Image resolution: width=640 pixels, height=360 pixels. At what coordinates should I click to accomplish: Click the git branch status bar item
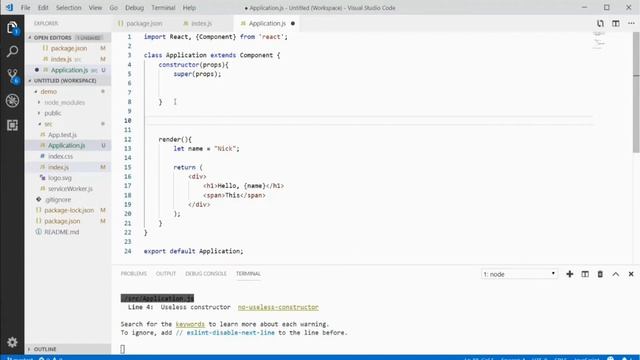point(20,358)
